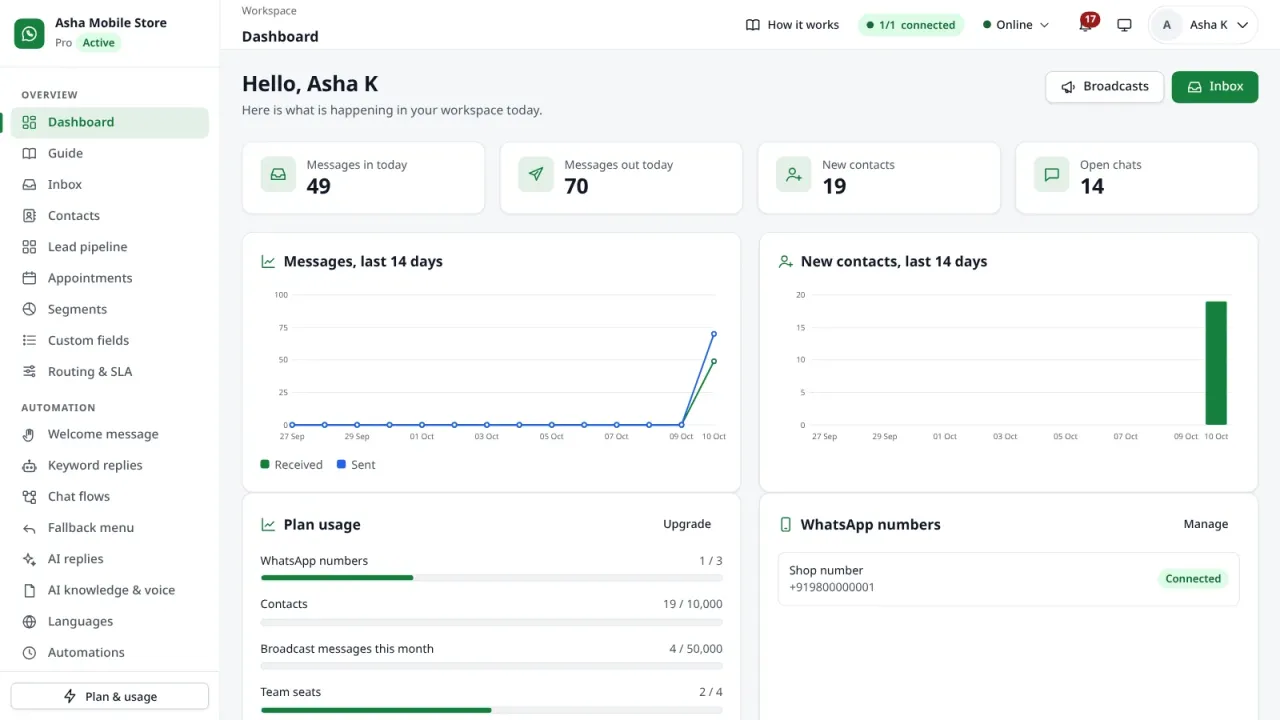This screenshot has height=720, width=1280.
Task: Click the Shop number row
Action: click(x=1008, y=579)
